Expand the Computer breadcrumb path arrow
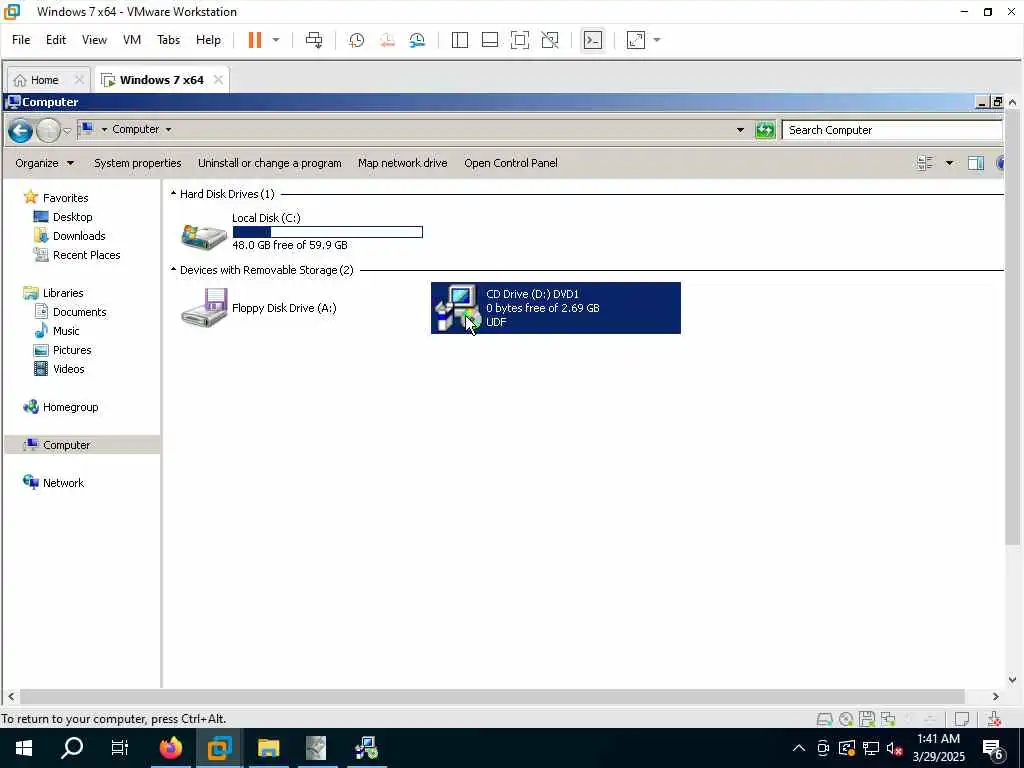This screenshot has height=768, width=1024. point(168,129)
